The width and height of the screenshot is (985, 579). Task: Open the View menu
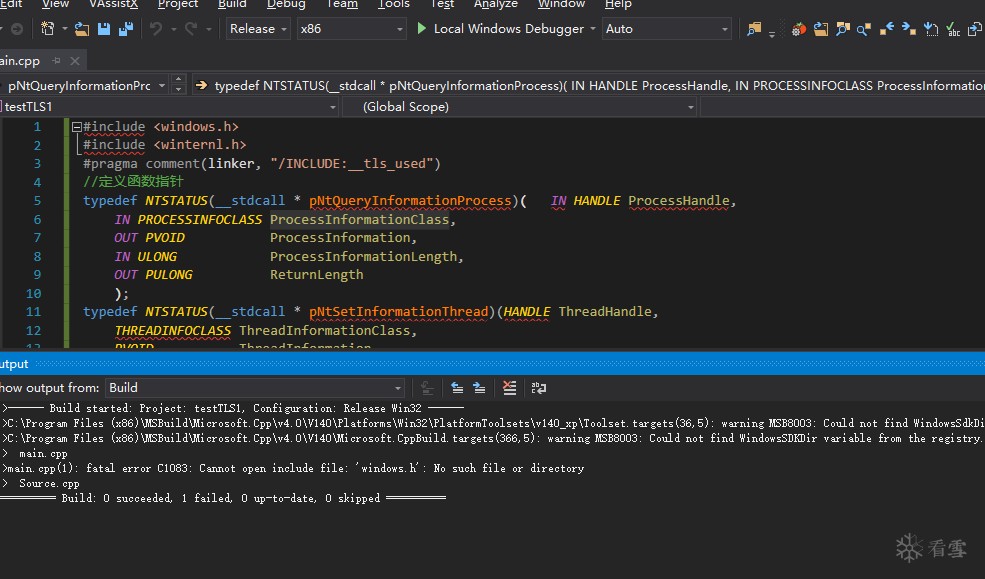pos(55,4)
